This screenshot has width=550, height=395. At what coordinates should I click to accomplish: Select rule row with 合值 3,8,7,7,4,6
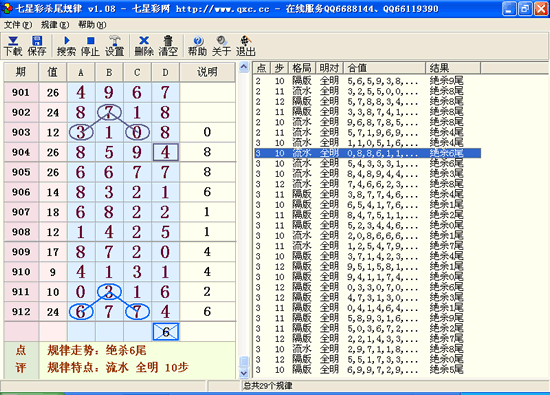coord(367,194)
